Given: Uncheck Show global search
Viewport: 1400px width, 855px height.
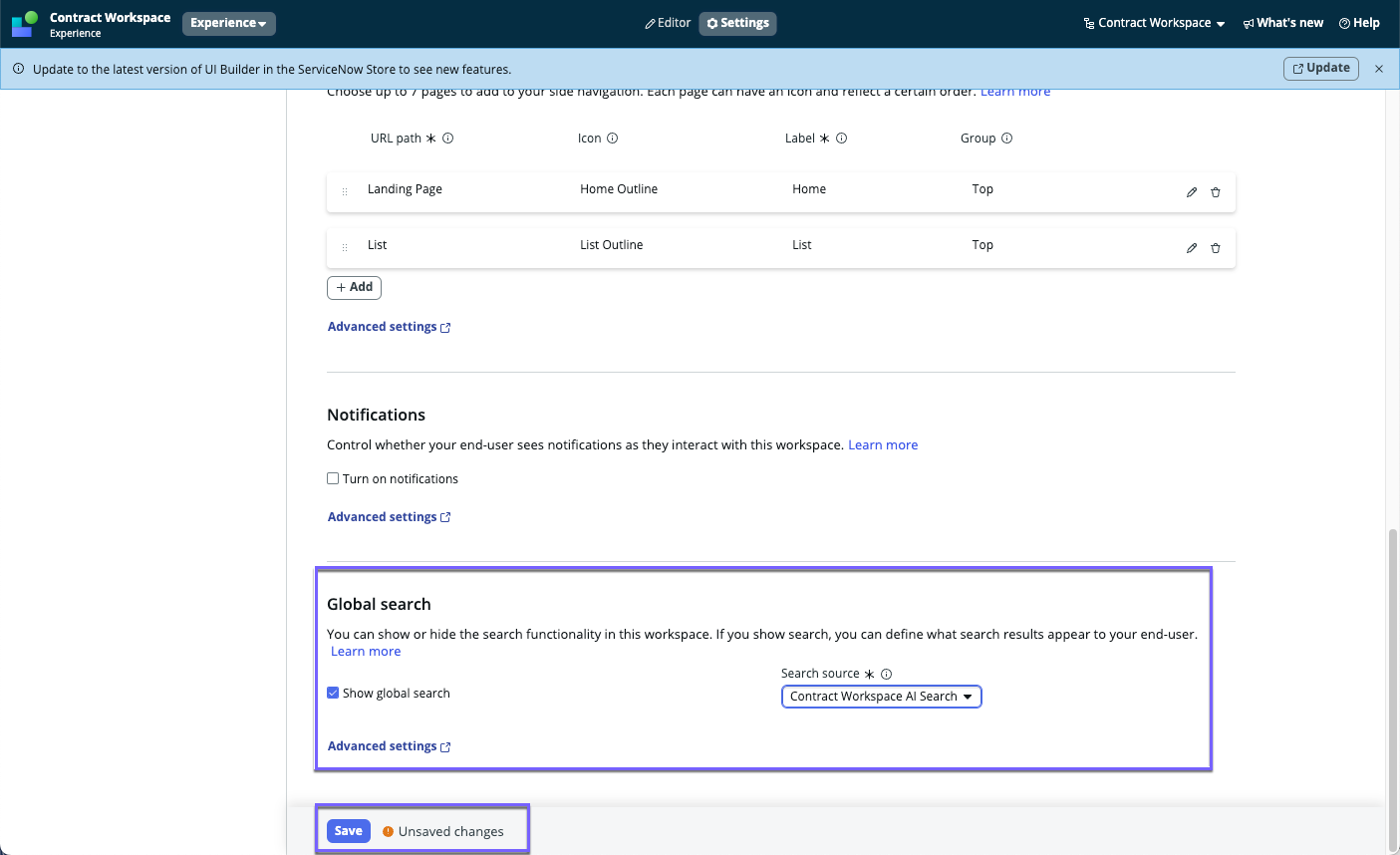Looking at the screenshot, I should click(333, 693).
